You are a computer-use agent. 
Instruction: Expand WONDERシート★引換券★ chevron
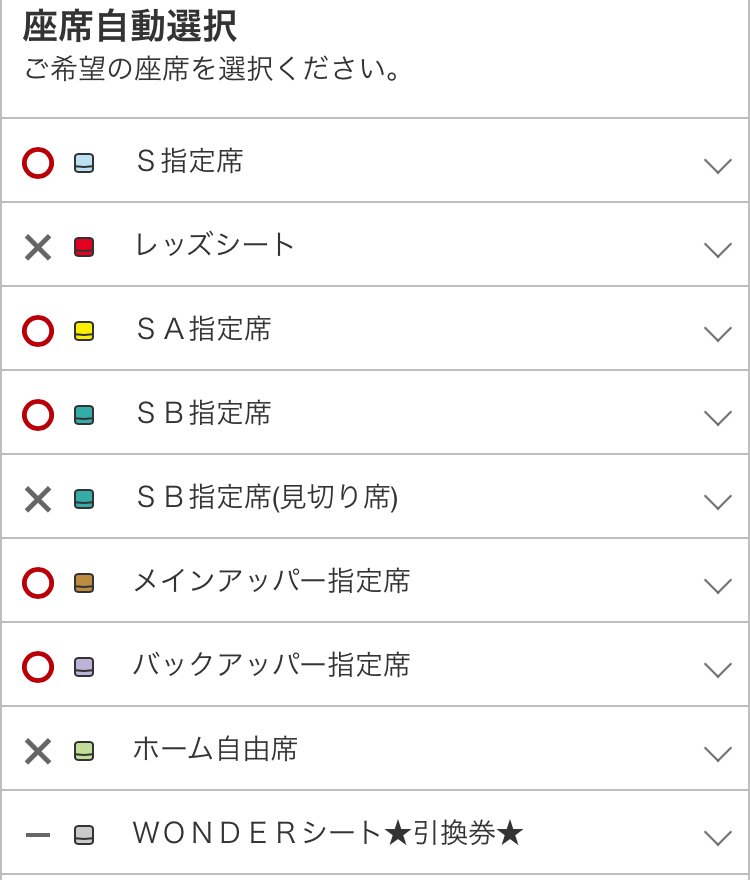tap(717, 837)
